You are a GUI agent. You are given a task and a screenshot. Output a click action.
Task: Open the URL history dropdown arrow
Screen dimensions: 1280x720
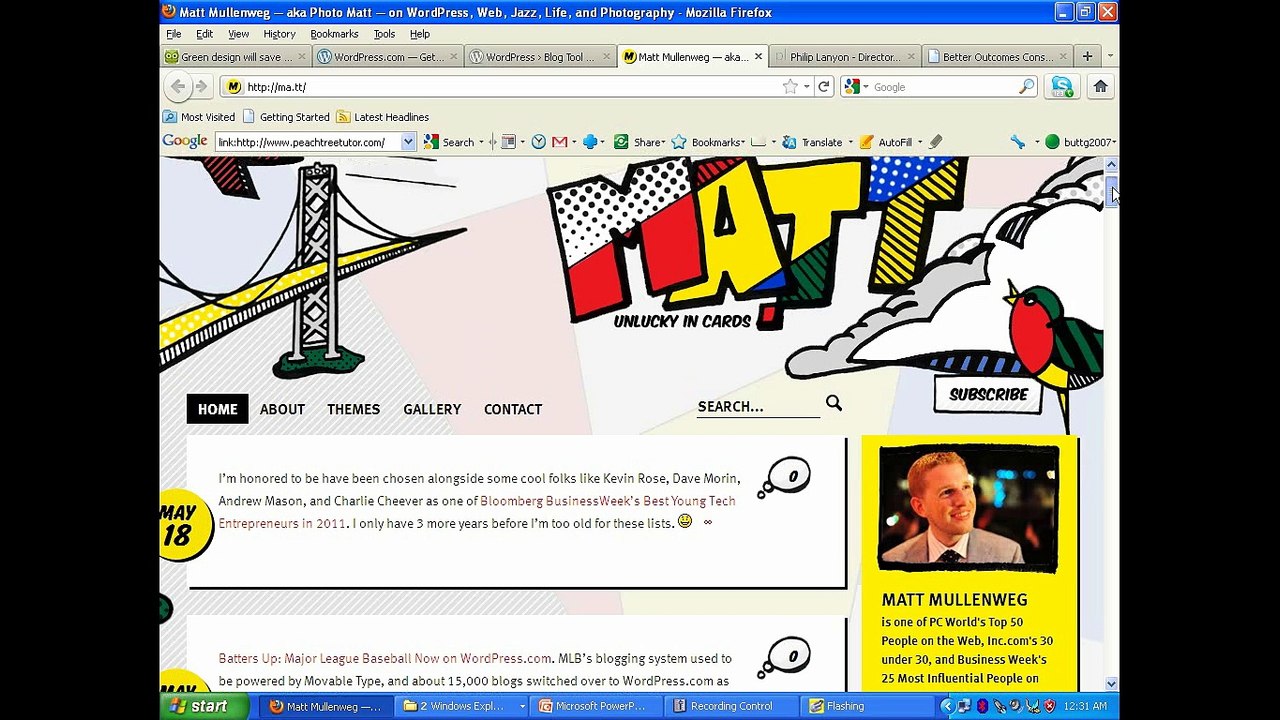[x=806, y=87]
